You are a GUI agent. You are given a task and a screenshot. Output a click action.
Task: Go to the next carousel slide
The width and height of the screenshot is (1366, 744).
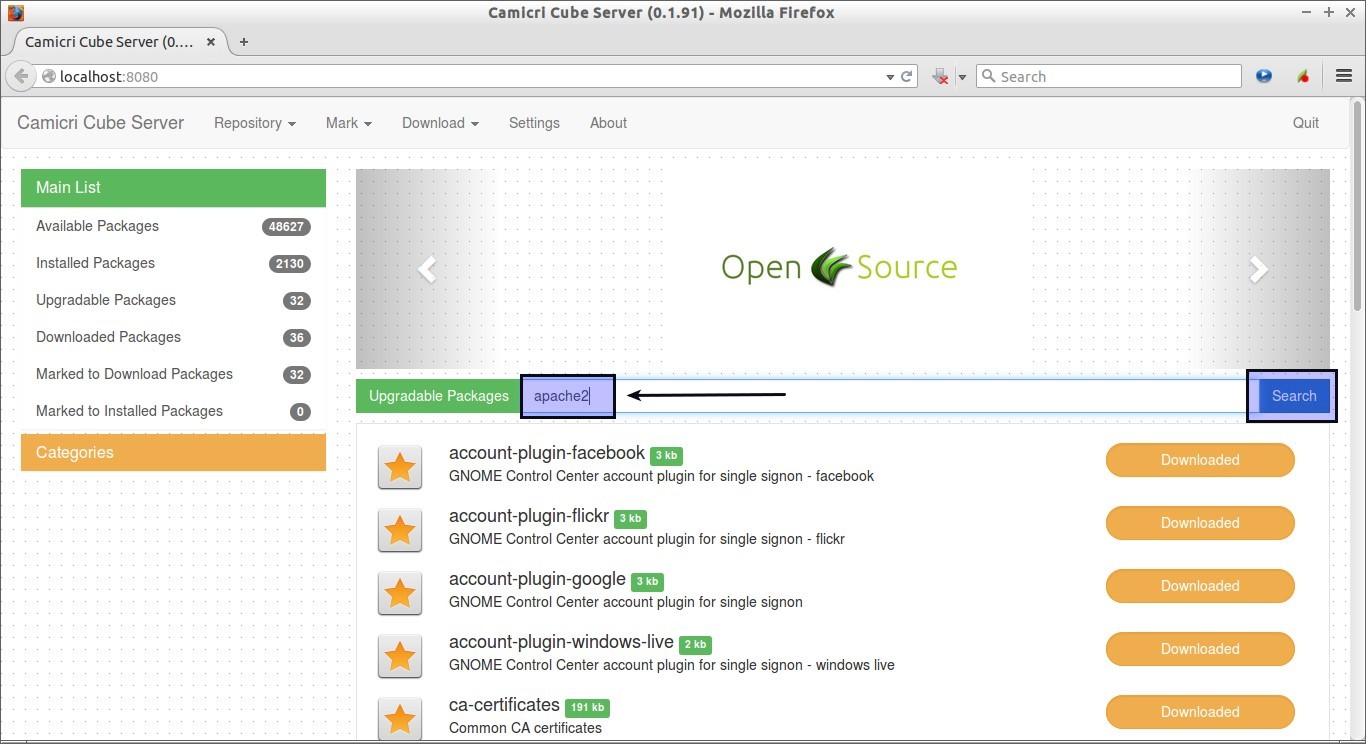coord(1258,269)
